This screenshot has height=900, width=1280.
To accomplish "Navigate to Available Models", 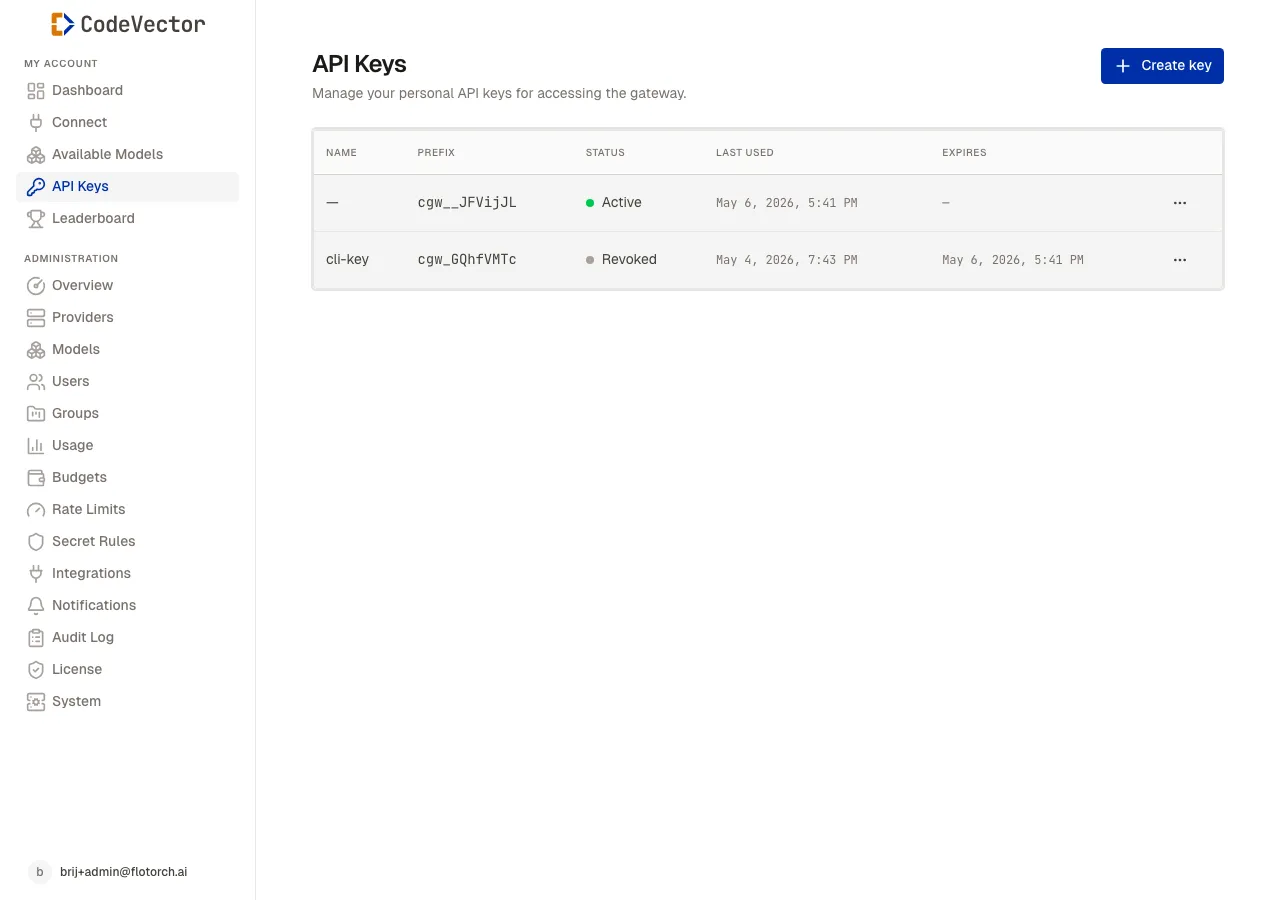I will [128, 155].
